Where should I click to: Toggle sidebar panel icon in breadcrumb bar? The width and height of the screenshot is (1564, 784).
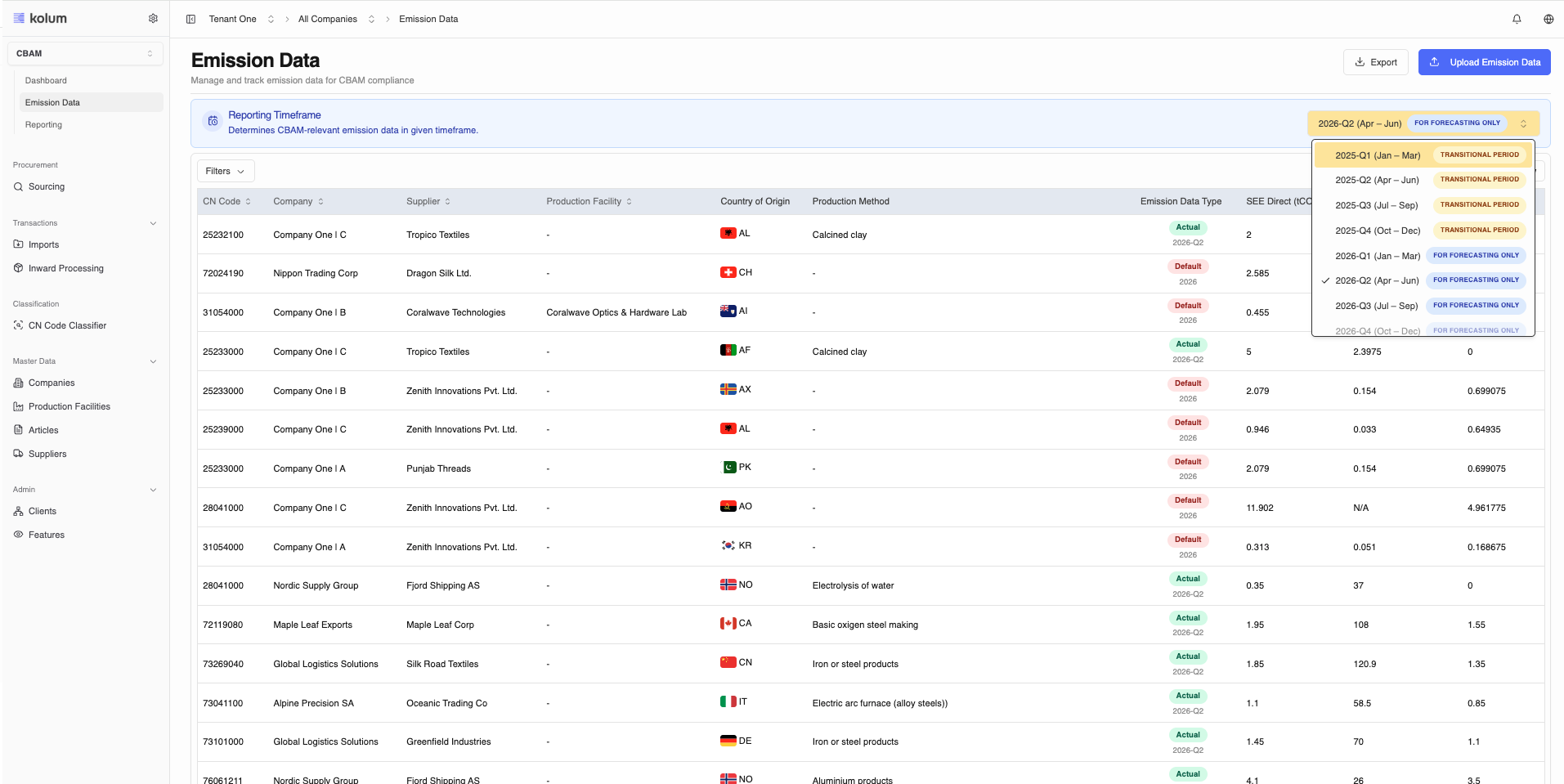pos(190,19)
